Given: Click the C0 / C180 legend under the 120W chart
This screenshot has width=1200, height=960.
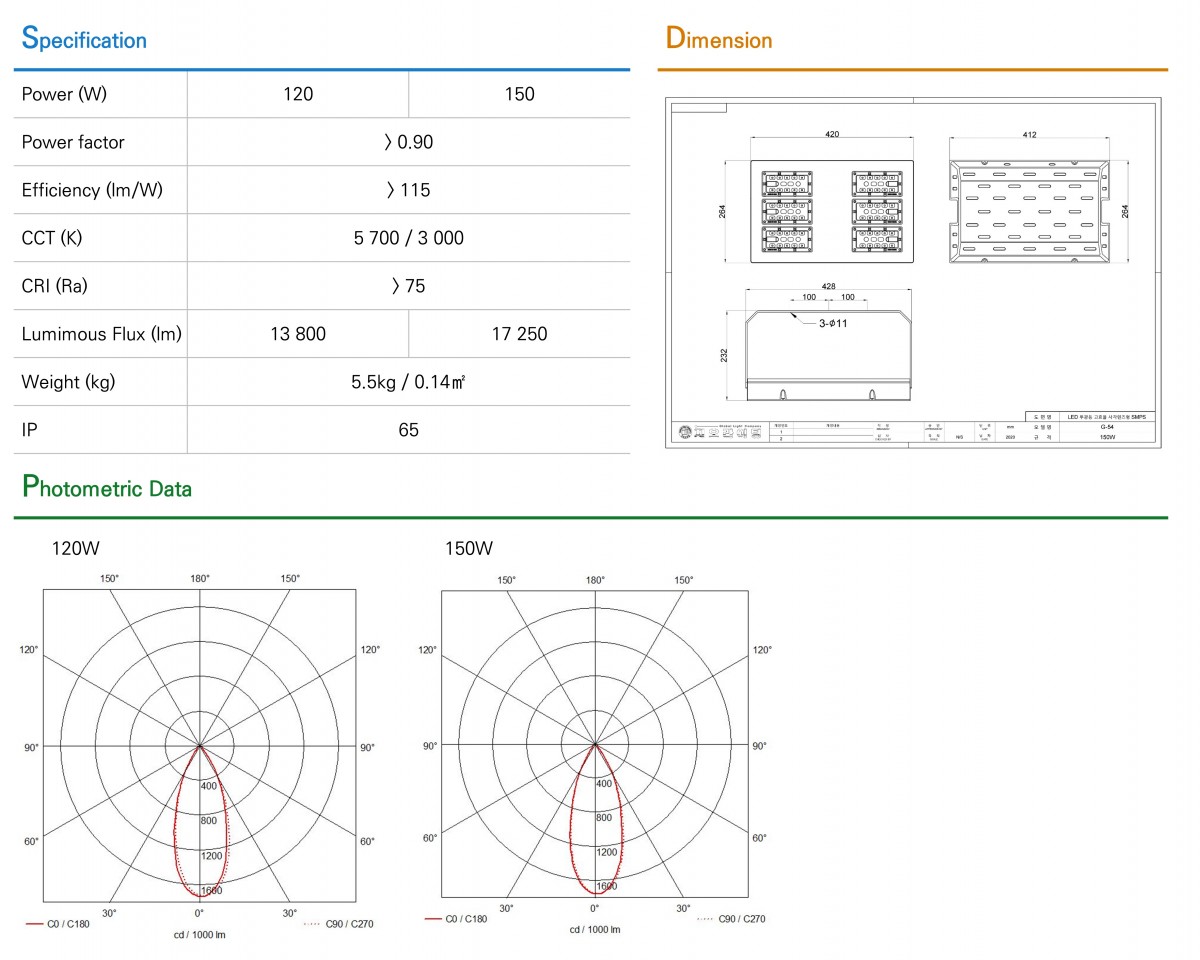Looking at the screenshot, I should [56, 924].
